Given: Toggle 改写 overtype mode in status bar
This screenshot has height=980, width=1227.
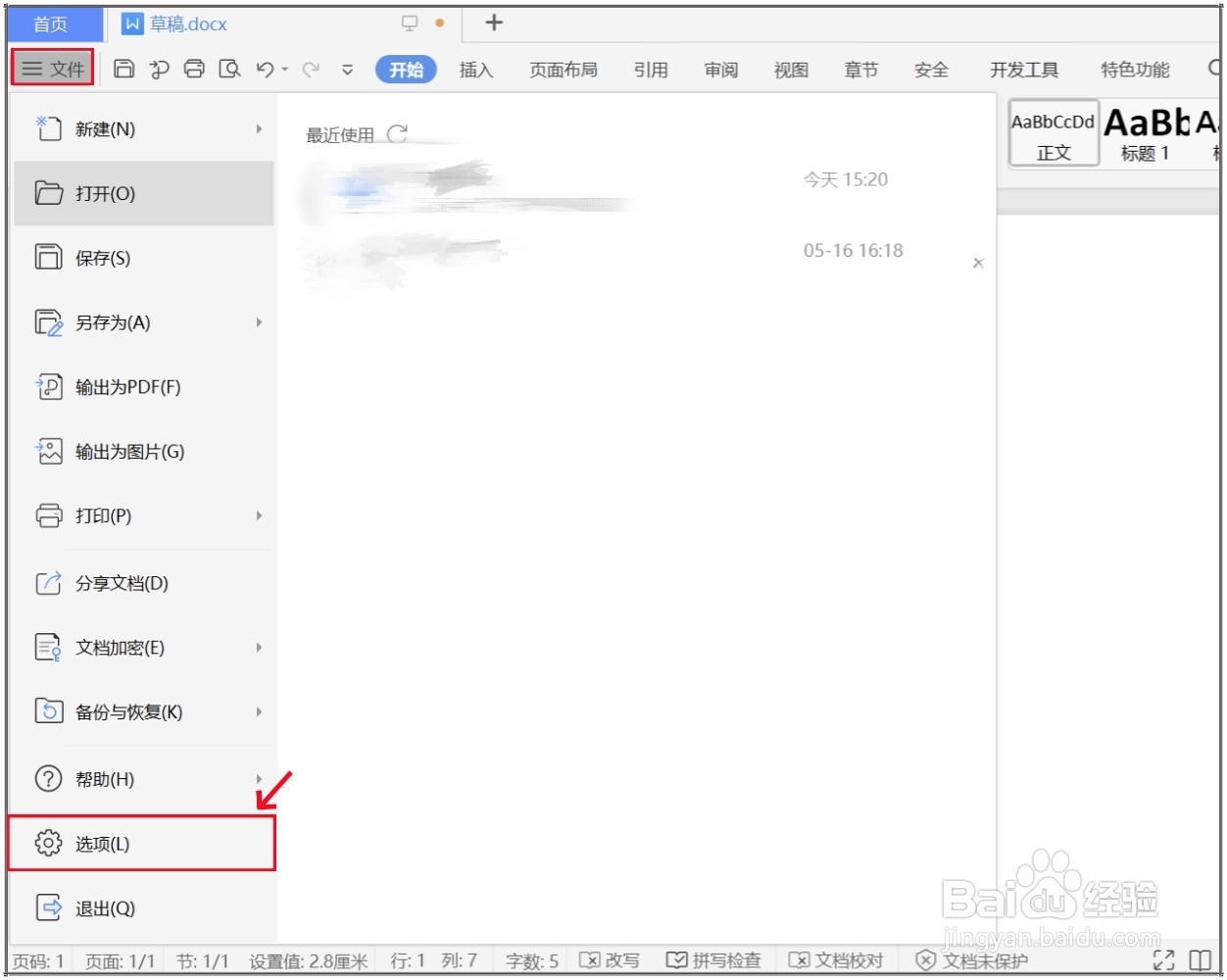Looking at the screenshot, I should [x=610, y=960].
